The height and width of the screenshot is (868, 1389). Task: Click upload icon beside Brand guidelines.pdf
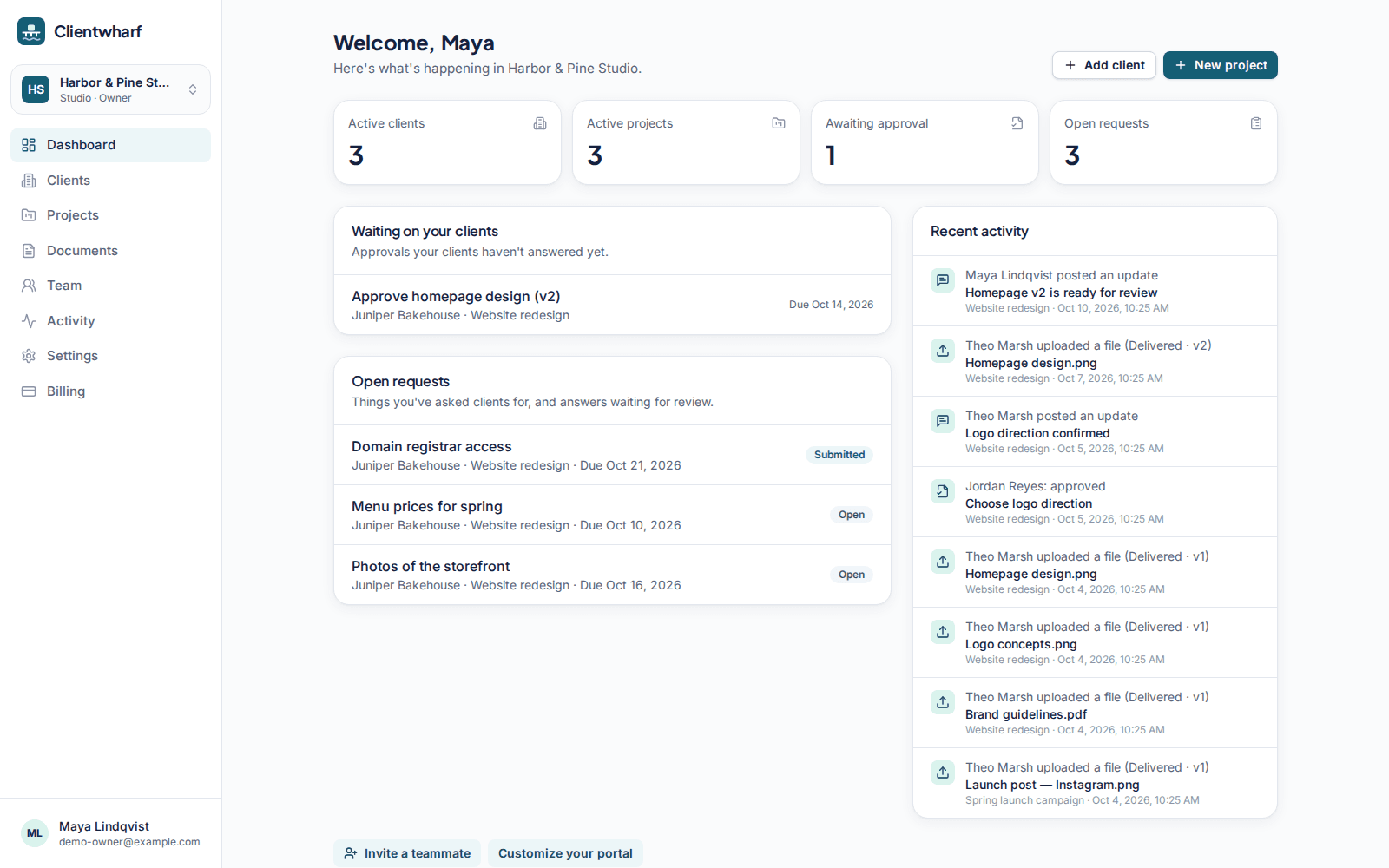tap(943, 702)
